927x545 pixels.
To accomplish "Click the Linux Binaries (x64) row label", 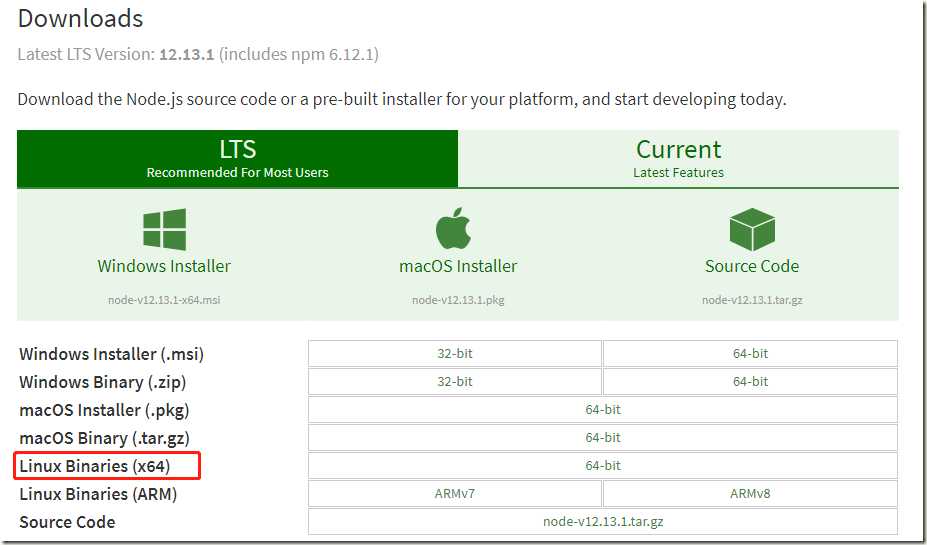I will [95, 466].
